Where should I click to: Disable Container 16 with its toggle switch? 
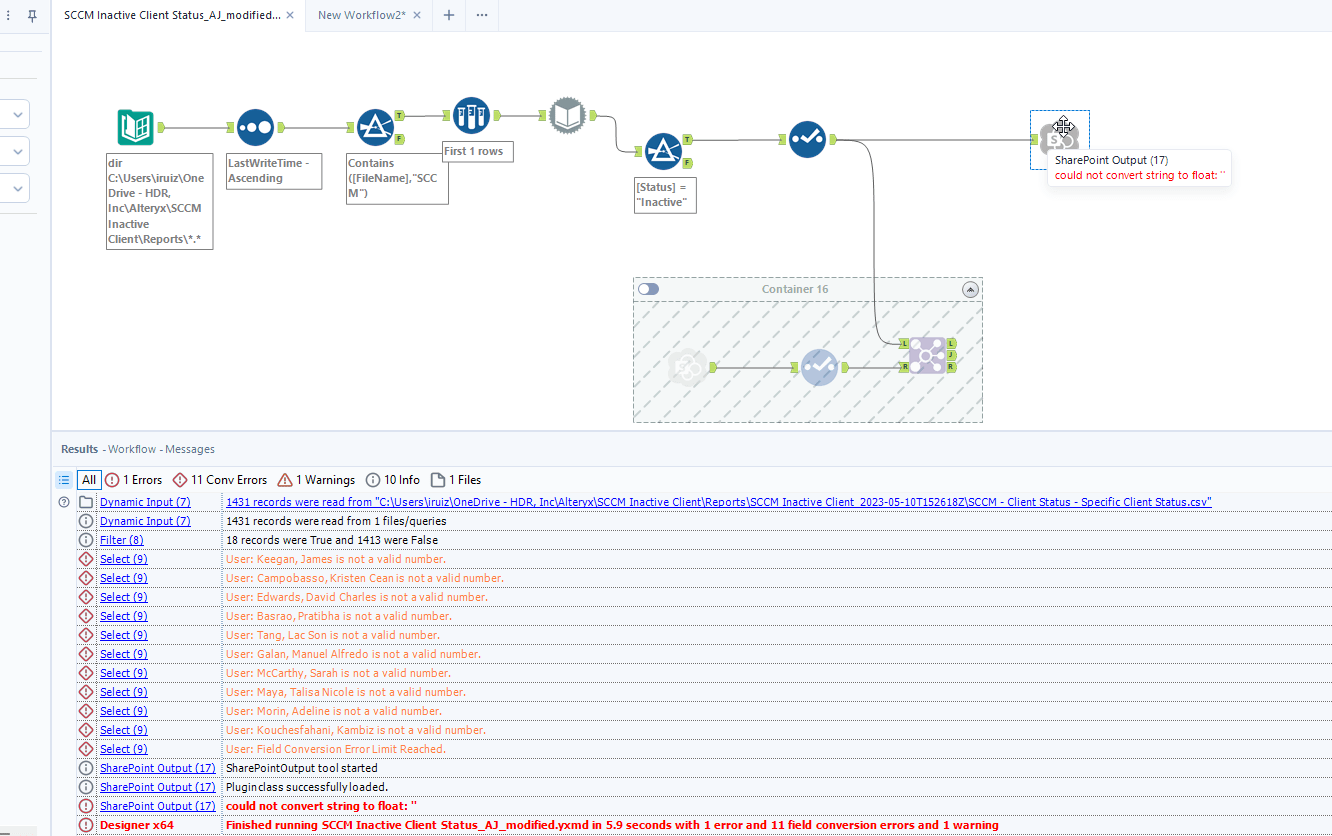tap(647, 288)
